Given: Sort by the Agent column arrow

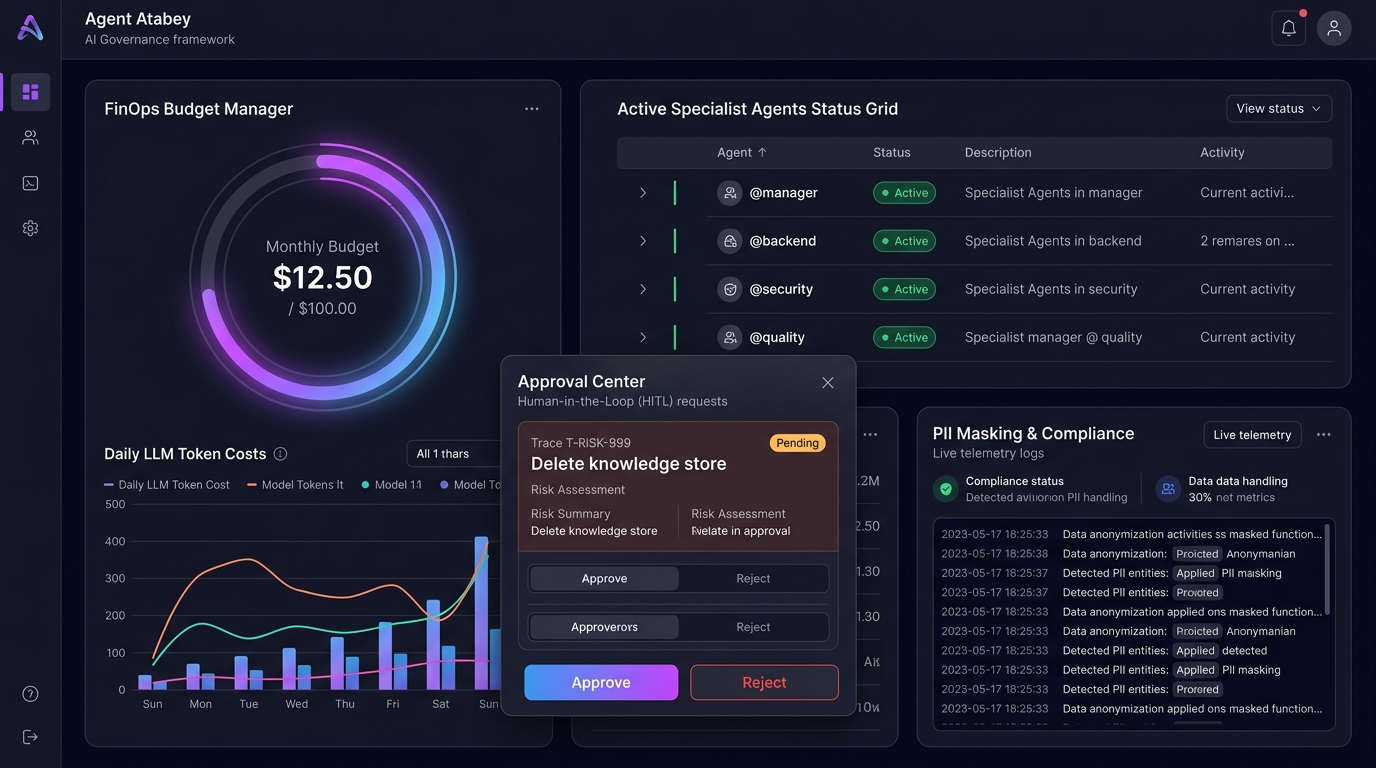Looking at the screenshot, I should click(x=762, y=153).
